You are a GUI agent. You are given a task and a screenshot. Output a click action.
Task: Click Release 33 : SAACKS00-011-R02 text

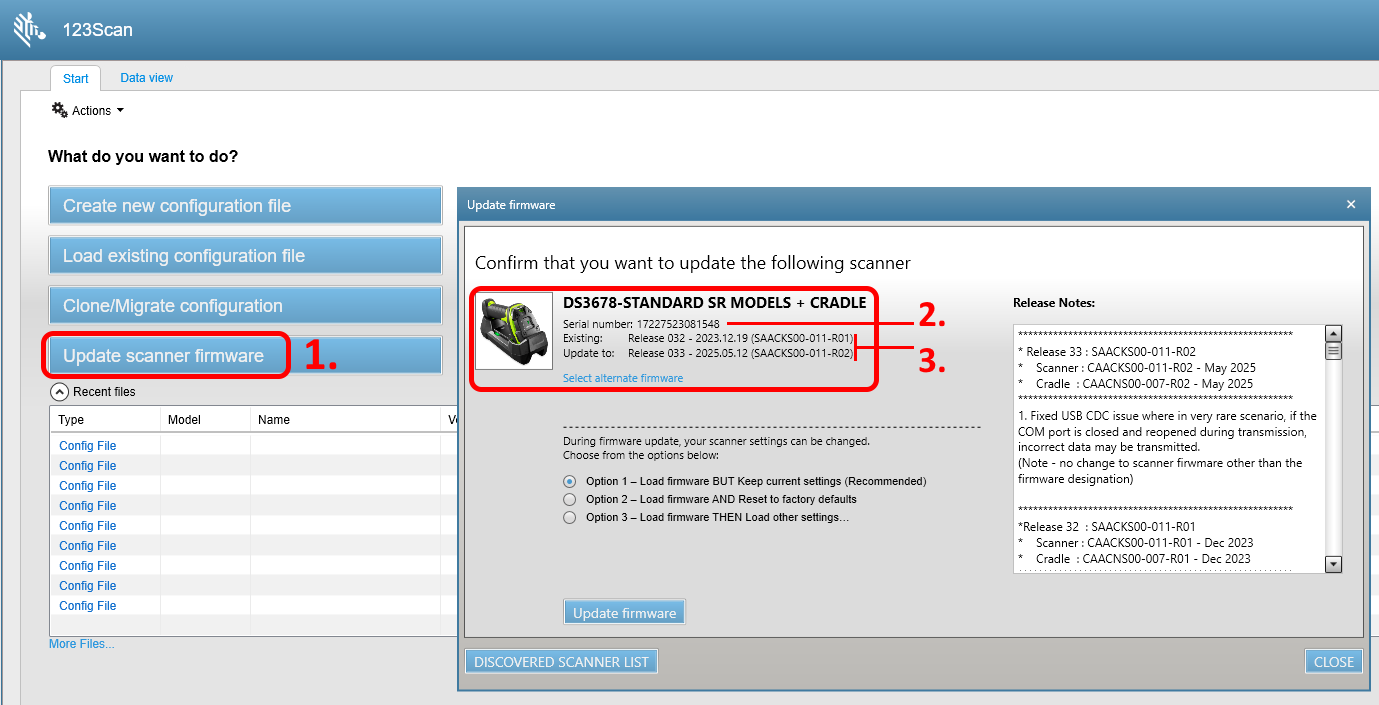pos(1106,351)
